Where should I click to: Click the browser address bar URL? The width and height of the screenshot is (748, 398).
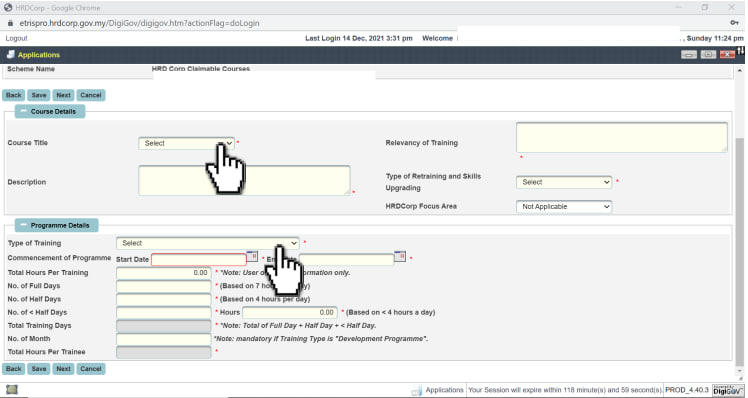139,23
